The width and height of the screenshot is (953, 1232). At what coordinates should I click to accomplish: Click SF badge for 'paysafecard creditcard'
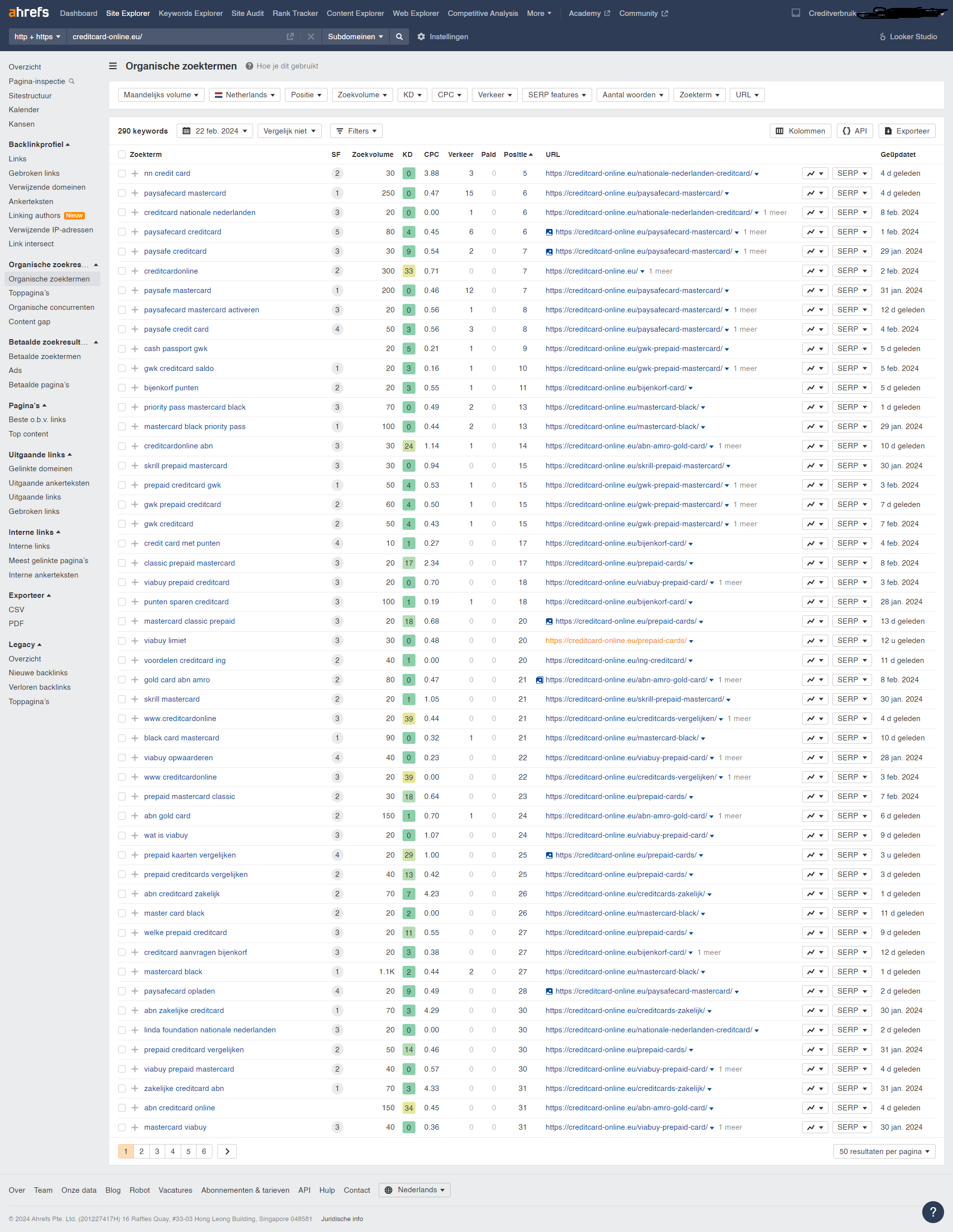[x=337, y=232]
